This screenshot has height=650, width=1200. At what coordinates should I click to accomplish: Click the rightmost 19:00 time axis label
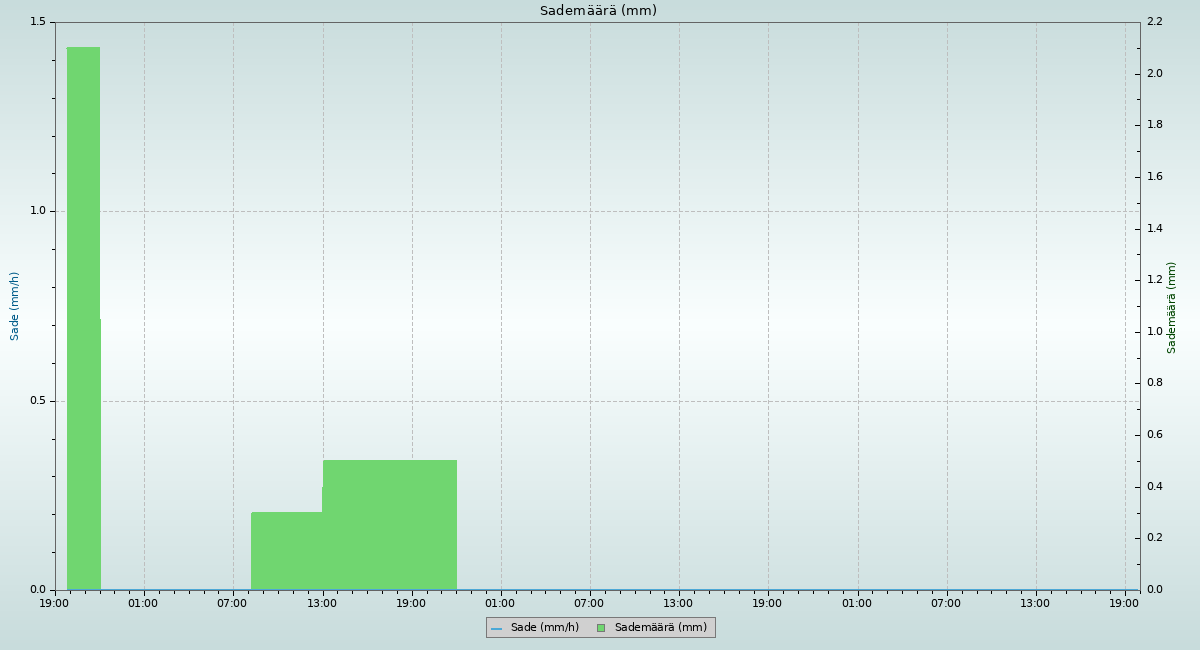click(1124, 603)
